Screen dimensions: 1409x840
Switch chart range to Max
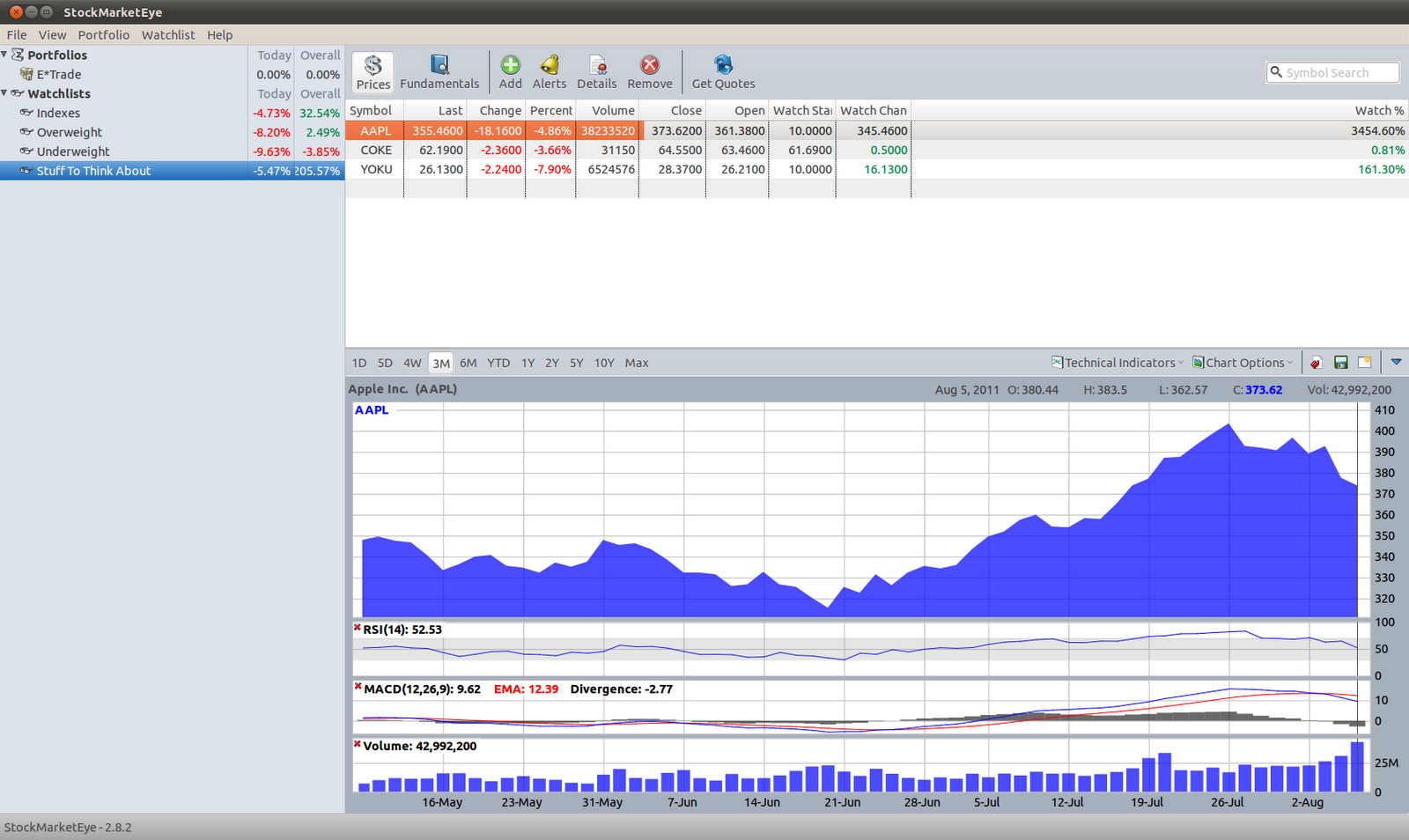(x=637, y=363)
